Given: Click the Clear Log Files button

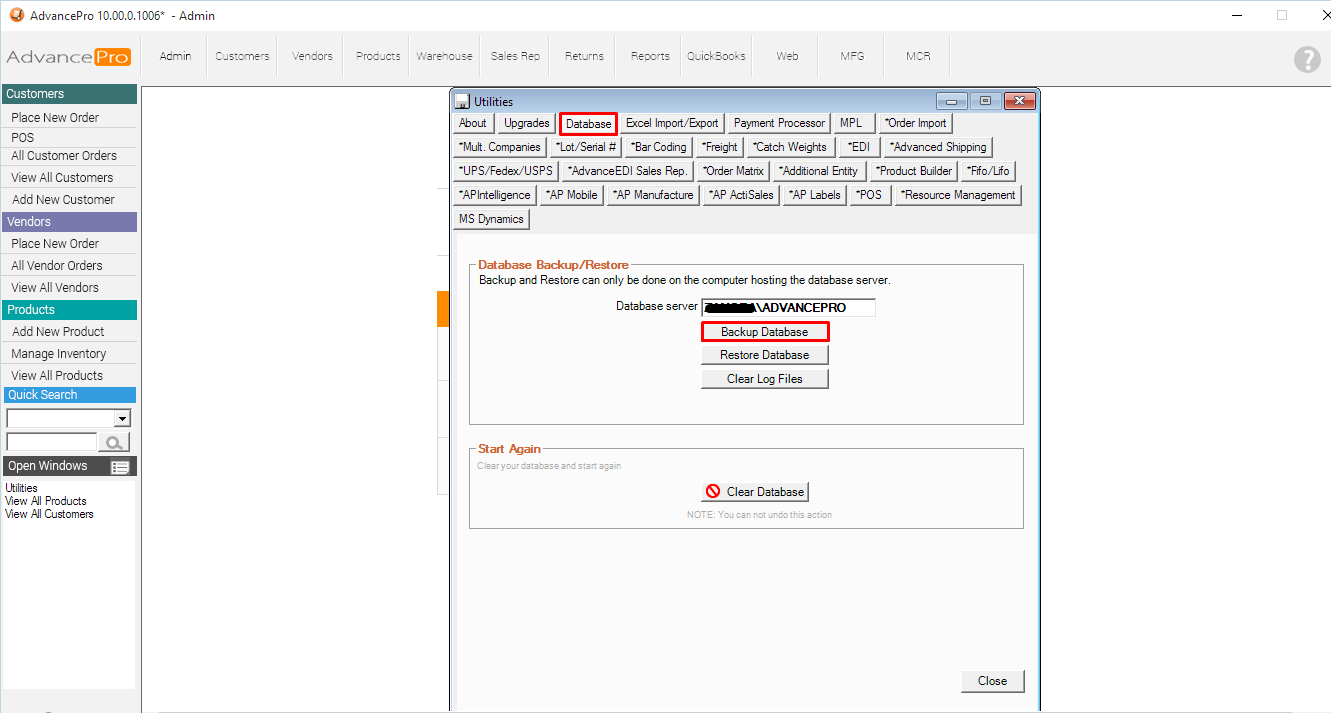Looking at the screenshot, I should coord(765,379).
